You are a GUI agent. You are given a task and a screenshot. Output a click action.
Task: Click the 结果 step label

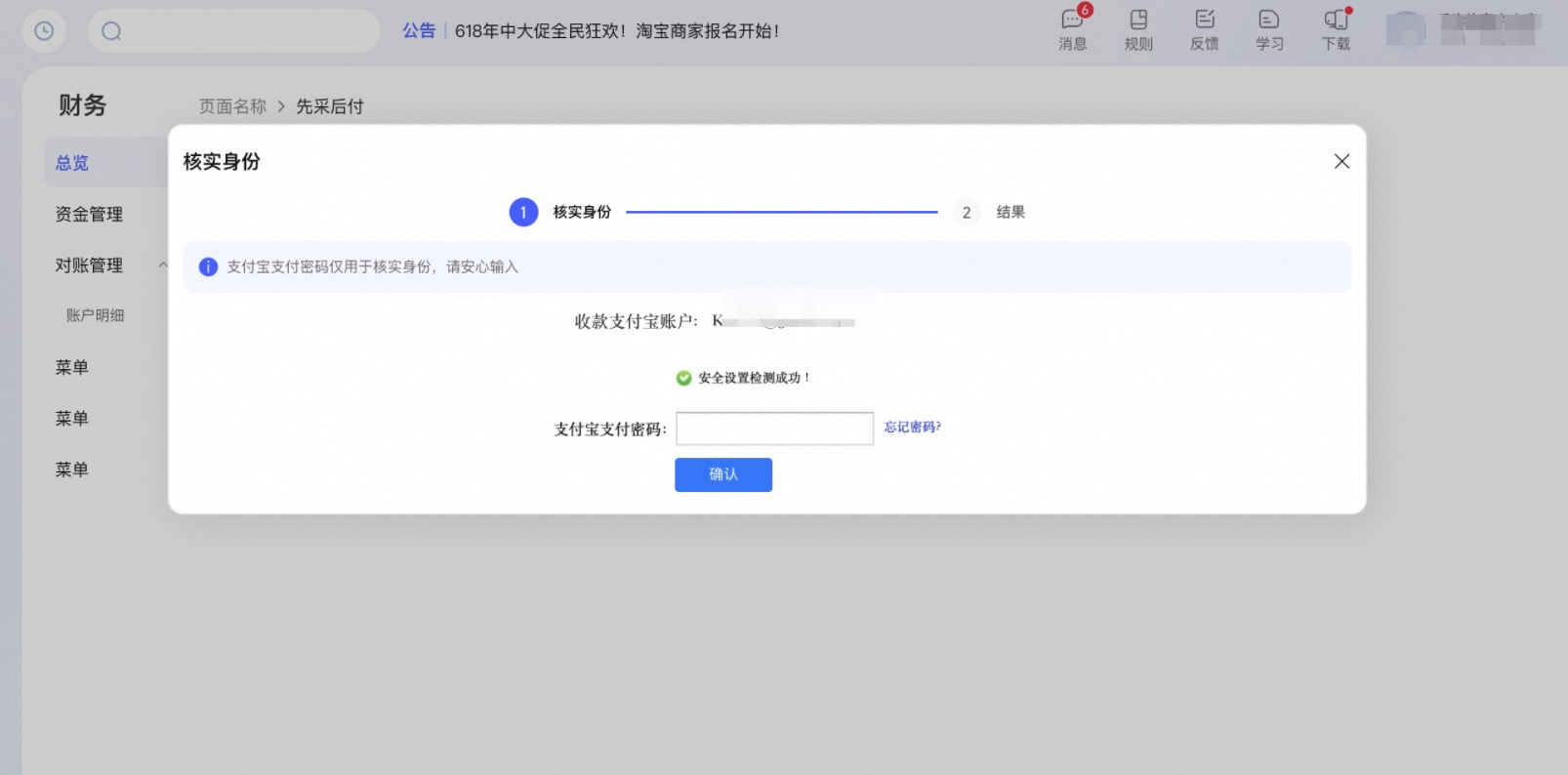coord(1011,212)
